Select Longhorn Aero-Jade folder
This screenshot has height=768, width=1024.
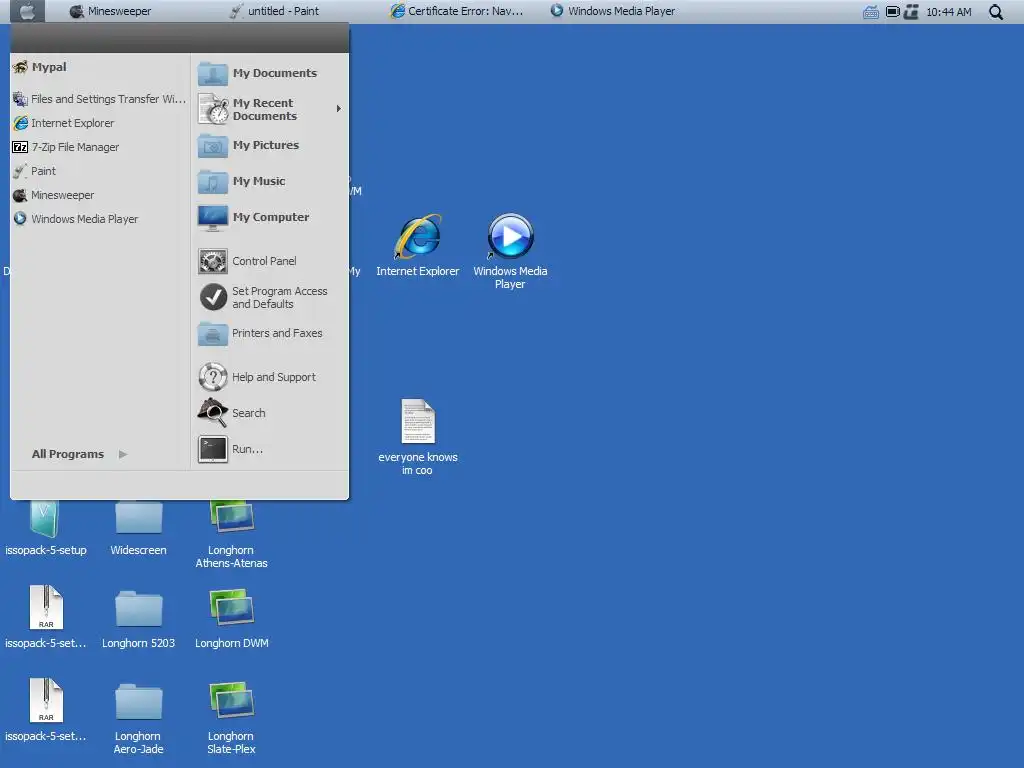(138, 718)
